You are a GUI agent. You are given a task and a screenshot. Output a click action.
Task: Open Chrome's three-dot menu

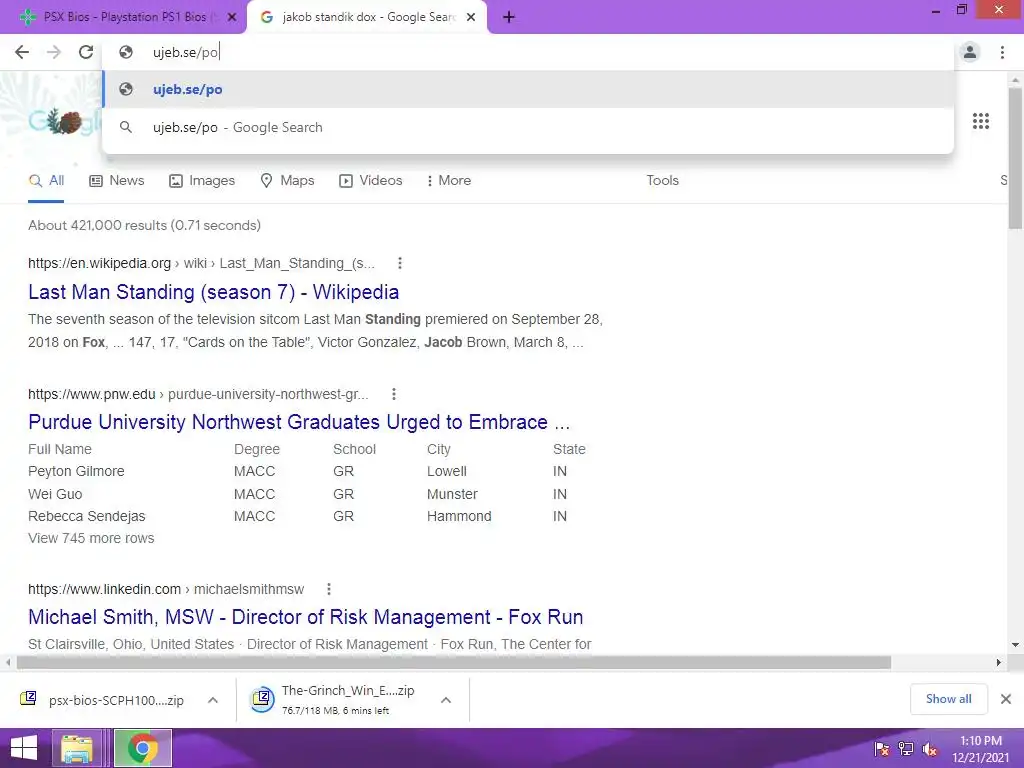click(x=1002, y=52)
